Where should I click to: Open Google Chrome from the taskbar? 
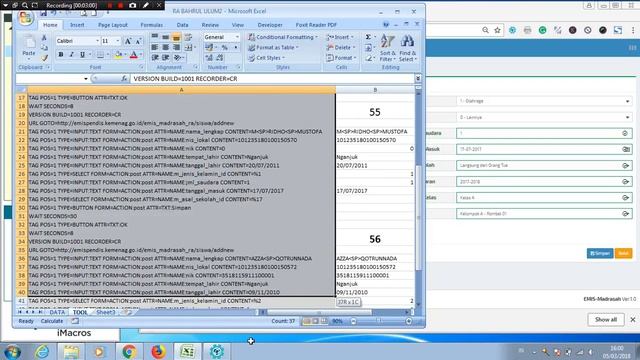pyautogui.click(x=129, y=351)
